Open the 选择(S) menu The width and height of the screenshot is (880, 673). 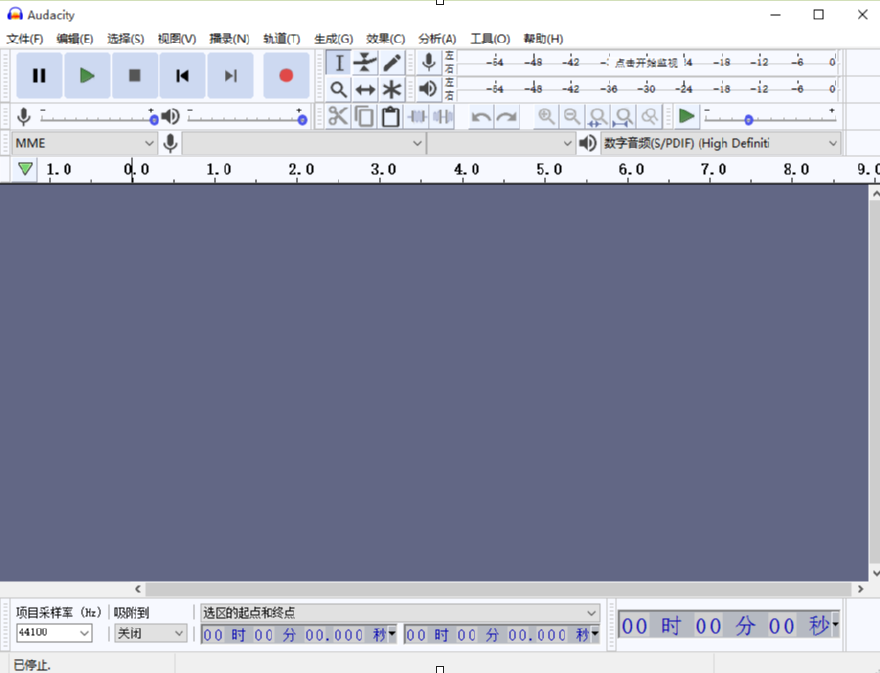pos(125,39)
